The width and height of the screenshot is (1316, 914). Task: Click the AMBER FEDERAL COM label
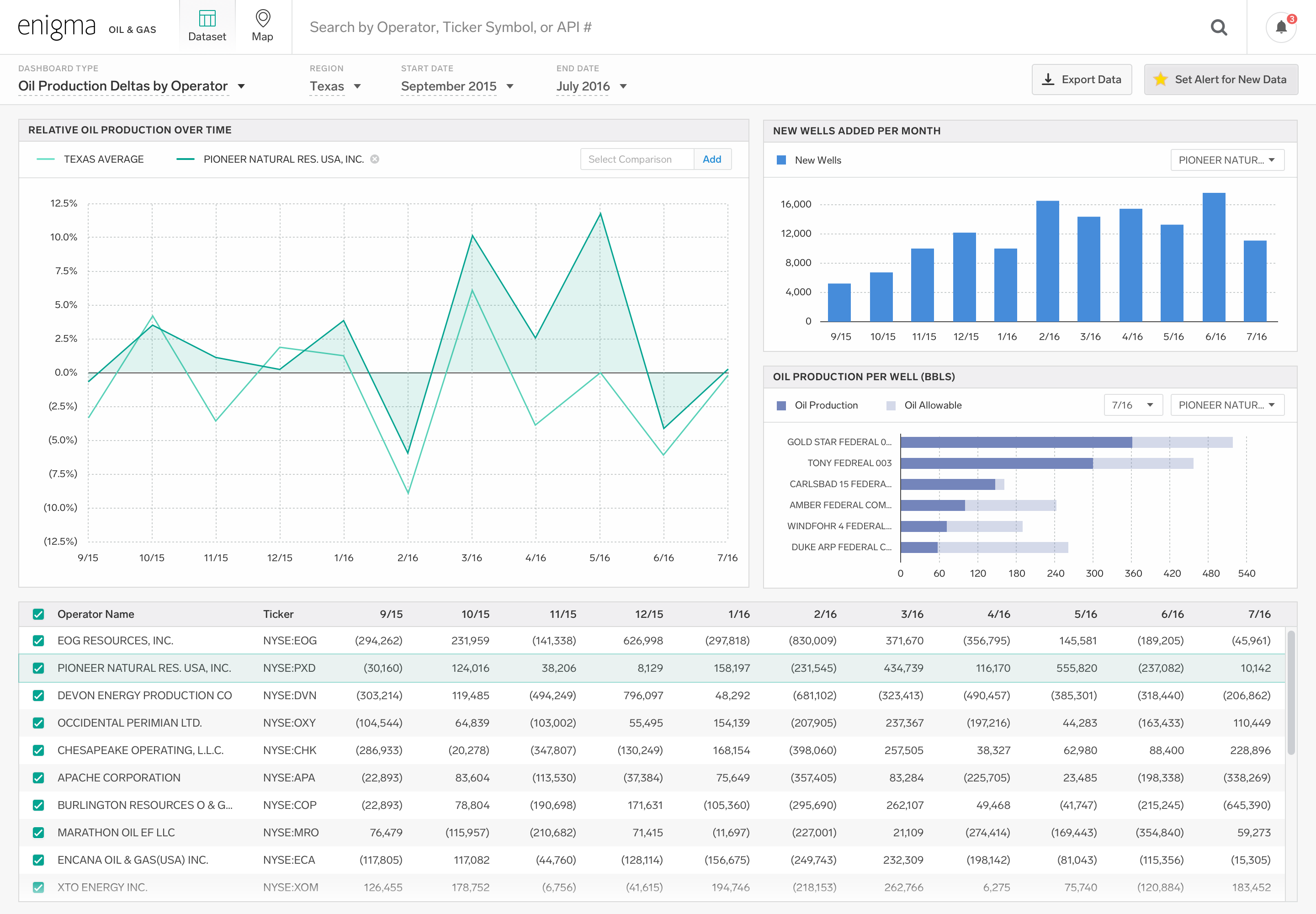(840, 505)
